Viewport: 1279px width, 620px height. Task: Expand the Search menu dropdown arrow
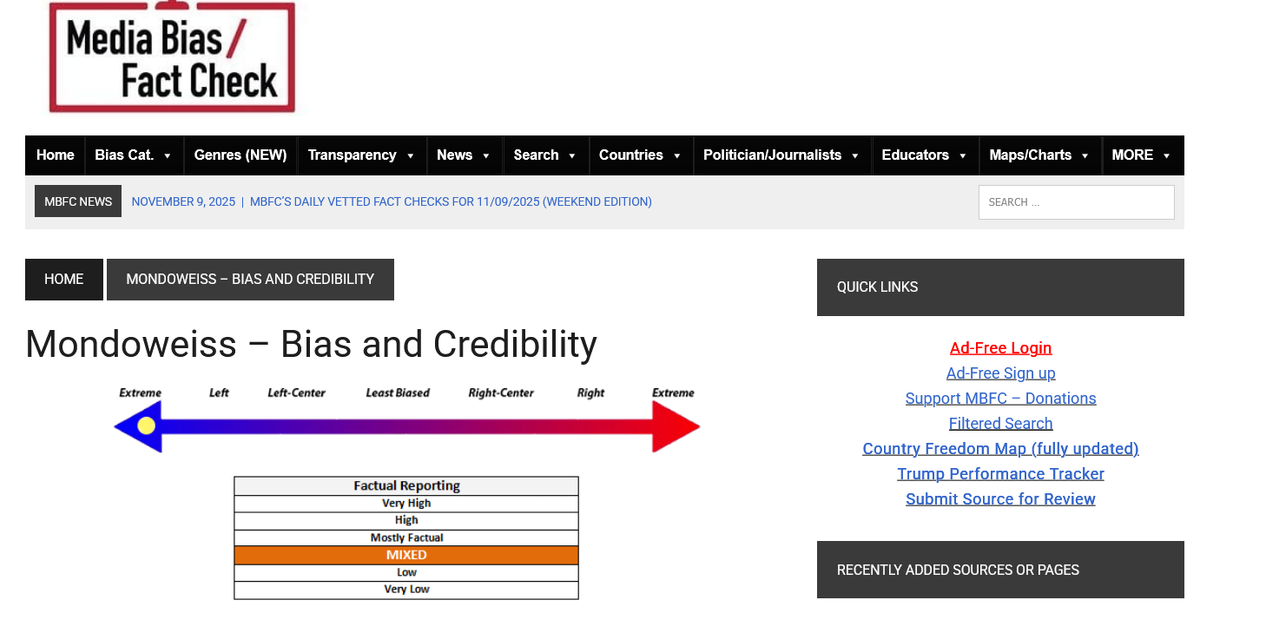(x=572, y=156)
